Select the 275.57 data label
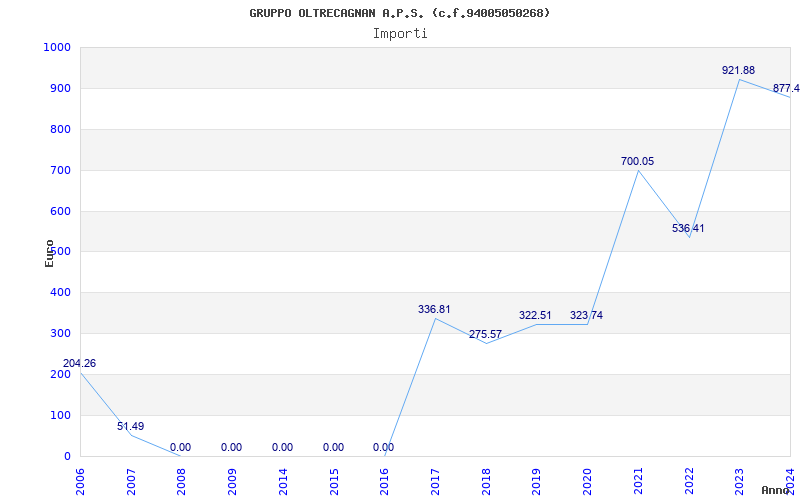The height and width of the screenshot is (500, 800). coord(486,334)
